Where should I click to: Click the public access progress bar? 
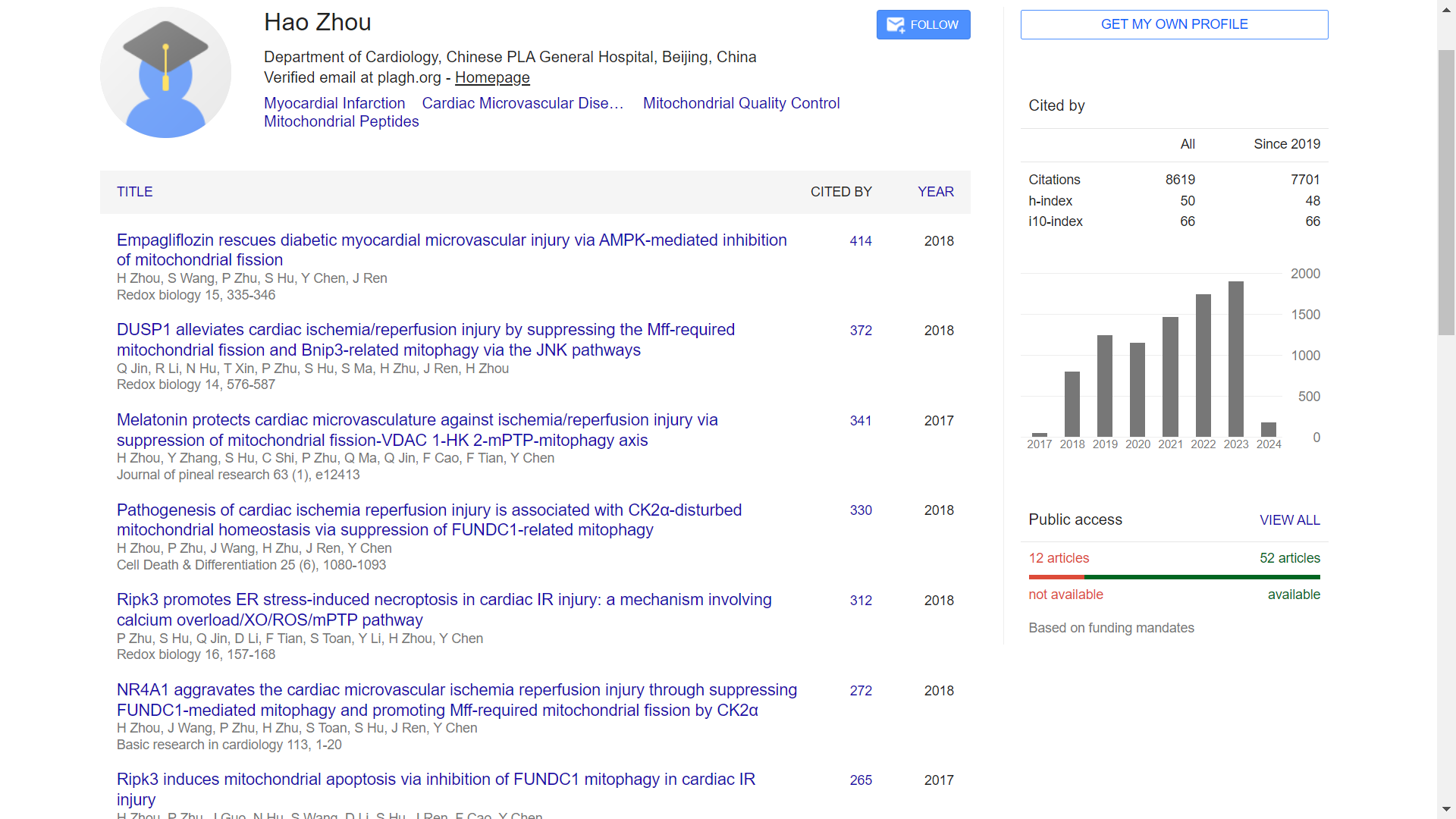pos(1174,577)
